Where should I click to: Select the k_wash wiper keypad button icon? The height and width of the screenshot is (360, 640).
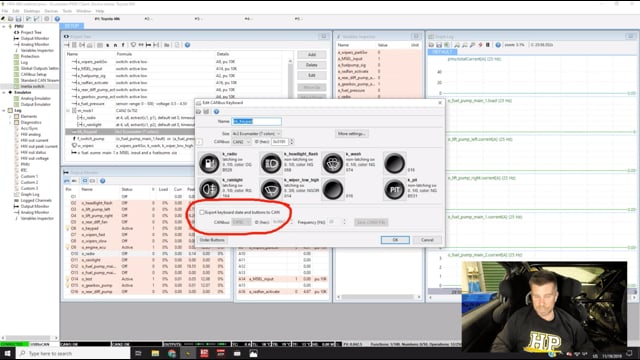(333, 164)
